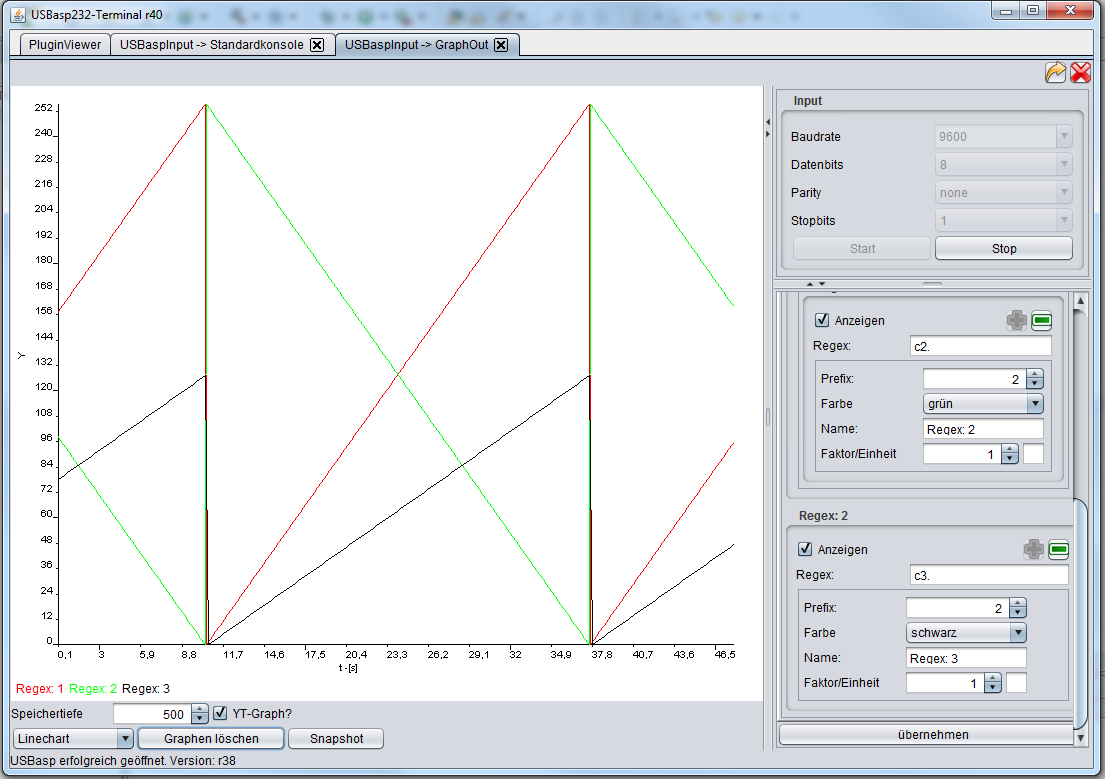
Task: Open the Farbe dropdown showing schwarz
Action: (x=965, y=633)
